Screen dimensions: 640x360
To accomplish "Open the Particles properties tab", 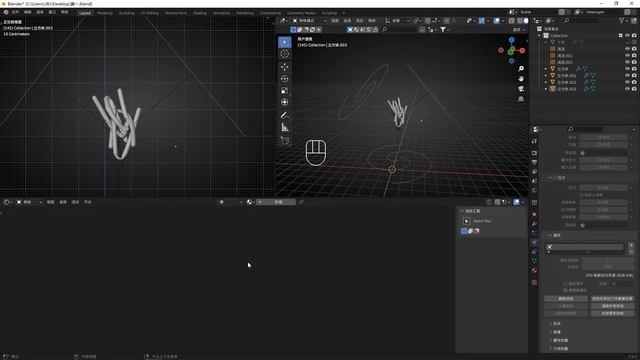I will coord(534,233).
